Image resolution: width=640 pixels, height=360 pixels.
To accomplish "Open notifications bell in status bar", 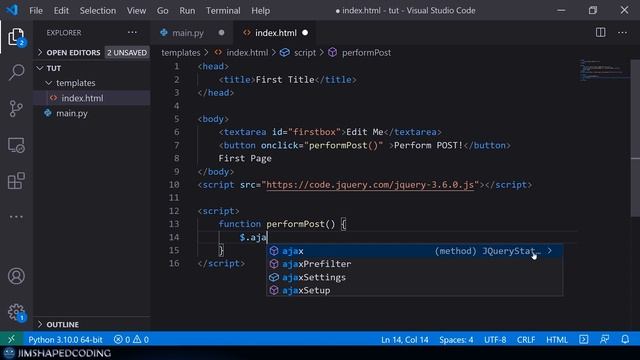I will coord(625,339).
